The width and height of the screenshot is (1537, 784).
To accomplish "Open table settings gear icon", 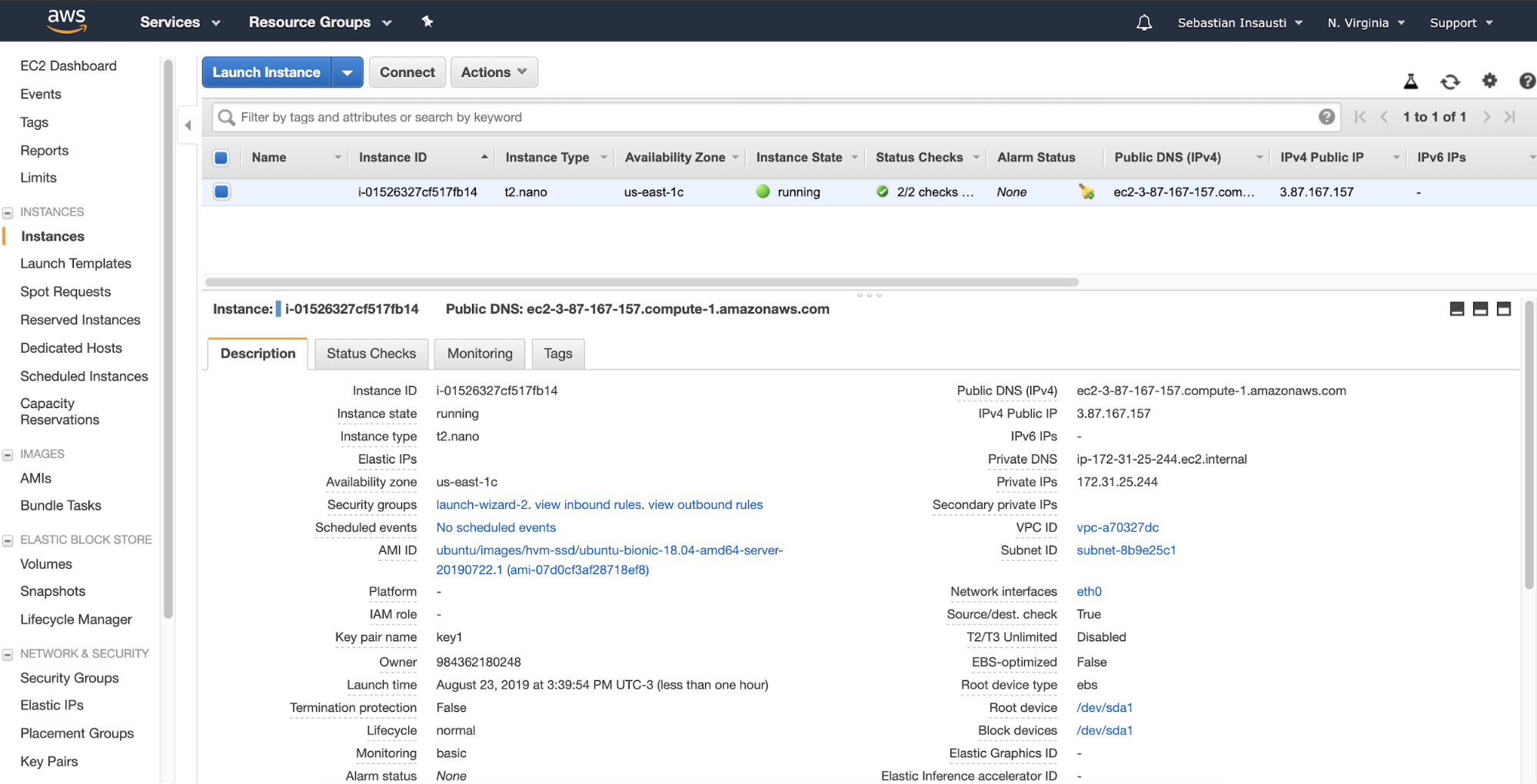I will click(x=1490, y=80).
